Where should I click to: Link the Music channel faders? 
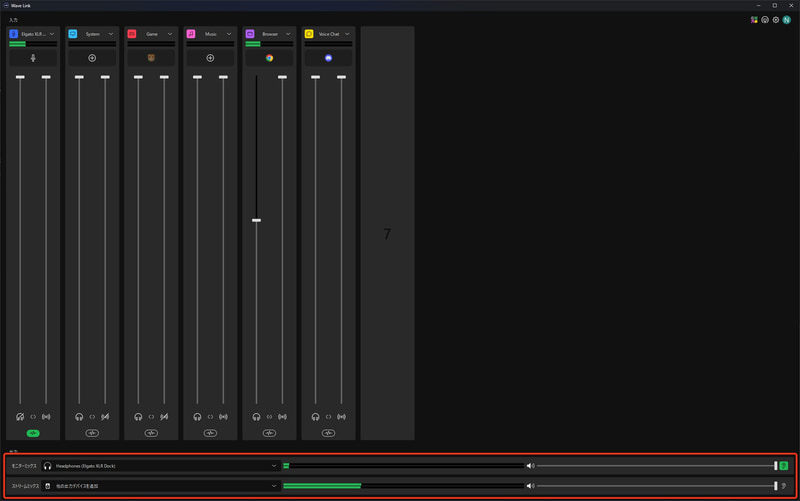point(210,417)
